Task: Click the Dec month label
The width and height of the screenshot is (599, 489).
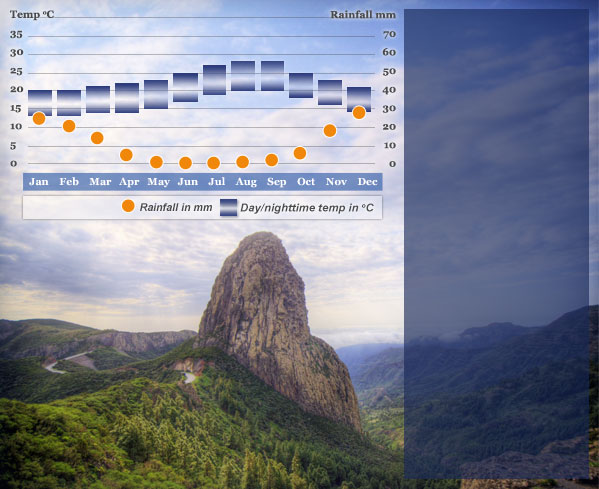Action: (x=367, y=181)
